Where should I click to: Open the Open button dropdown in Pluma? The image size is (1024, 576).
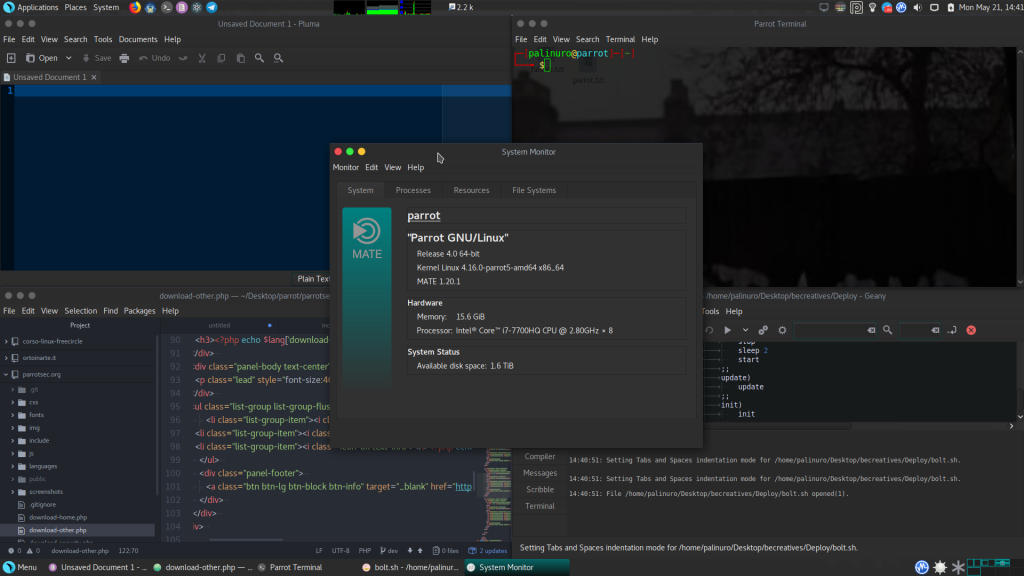point(68,57)
